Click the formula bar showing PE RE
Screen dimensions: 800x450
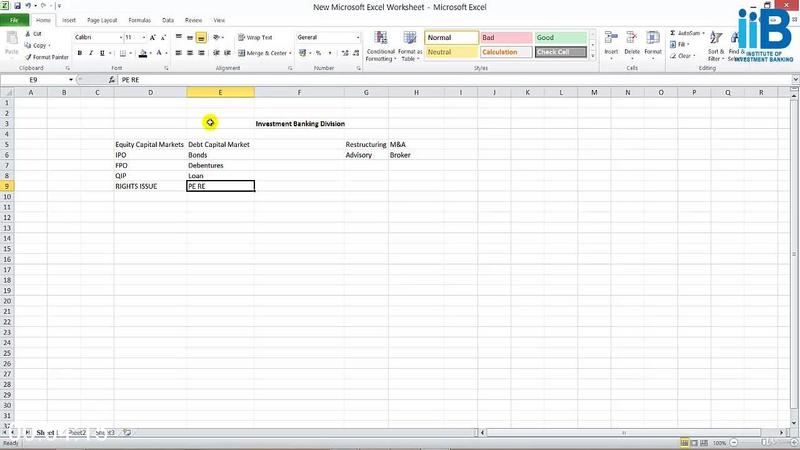(454, 80)
